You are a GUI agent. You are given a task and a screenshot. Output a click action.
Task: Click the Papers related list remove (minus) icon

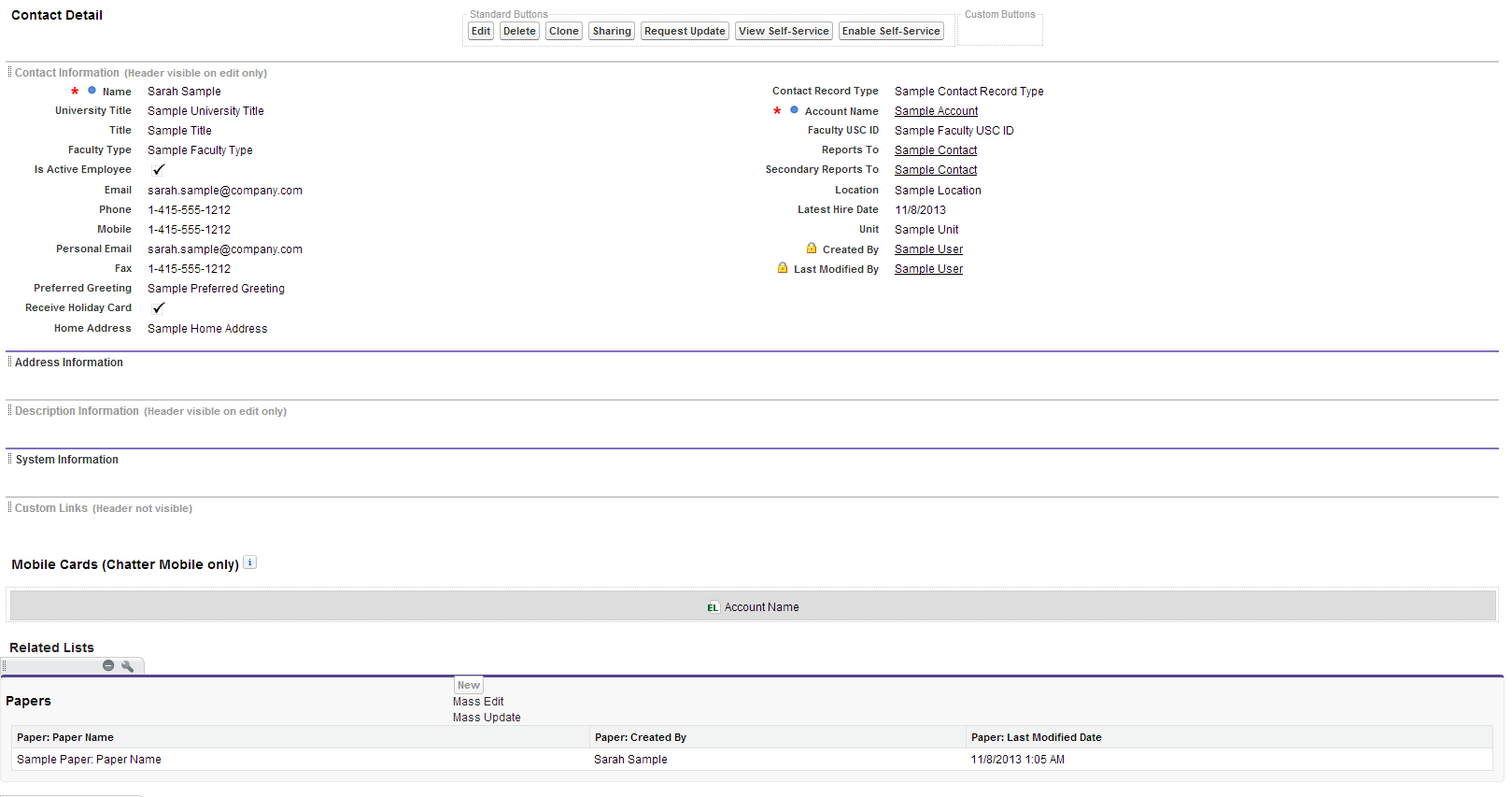click(x=108, y=665)
